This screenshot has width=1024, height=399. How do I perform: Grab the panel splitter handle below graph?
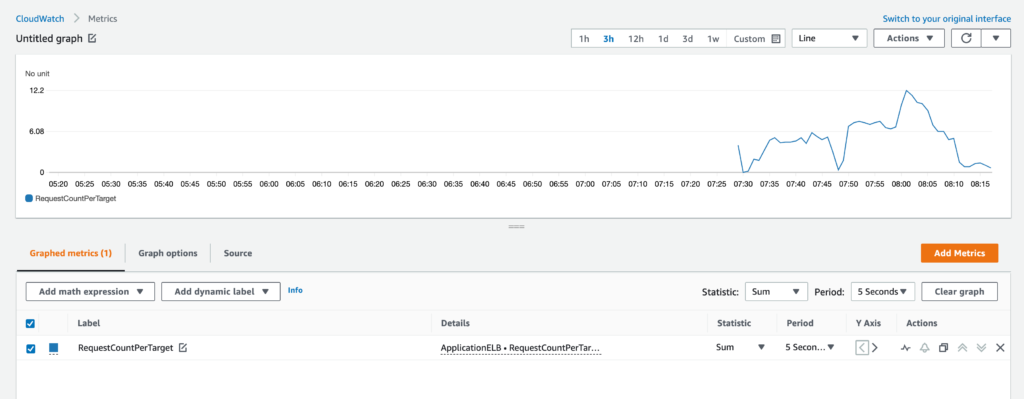(517, 227)
